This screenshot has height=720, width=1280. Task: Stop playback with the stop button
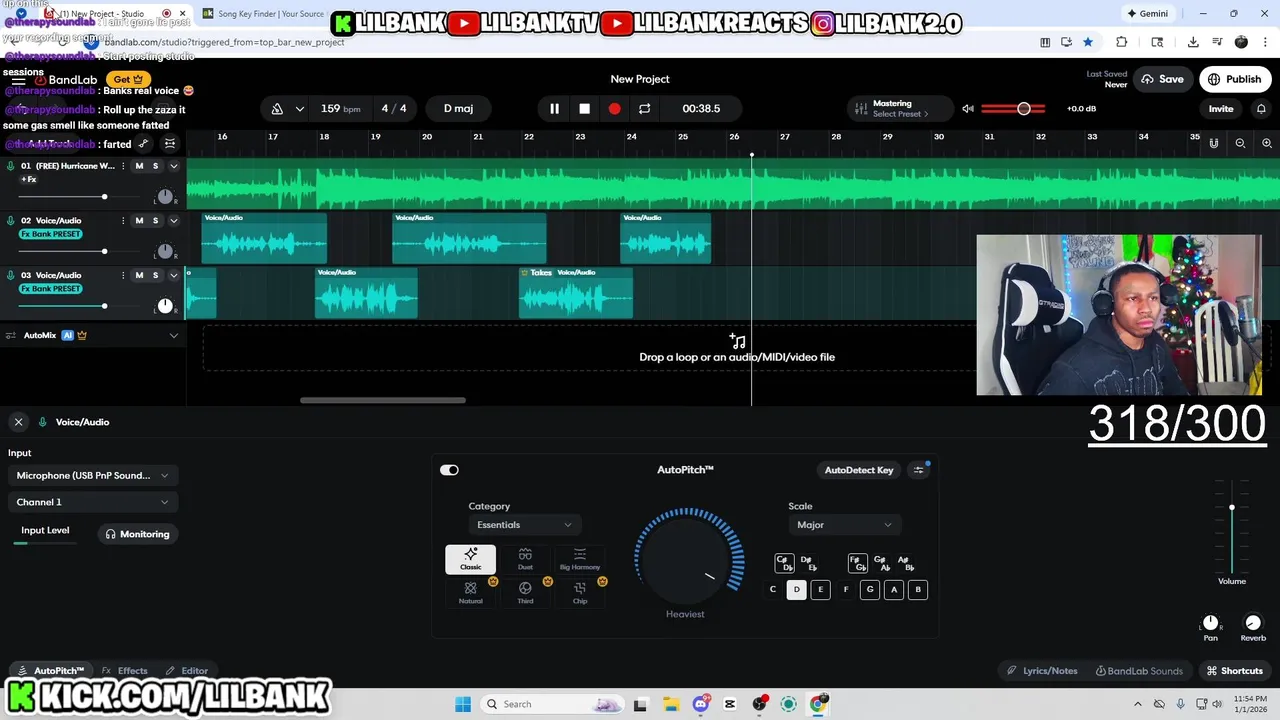pyautogui.click(x=584, y=109)
